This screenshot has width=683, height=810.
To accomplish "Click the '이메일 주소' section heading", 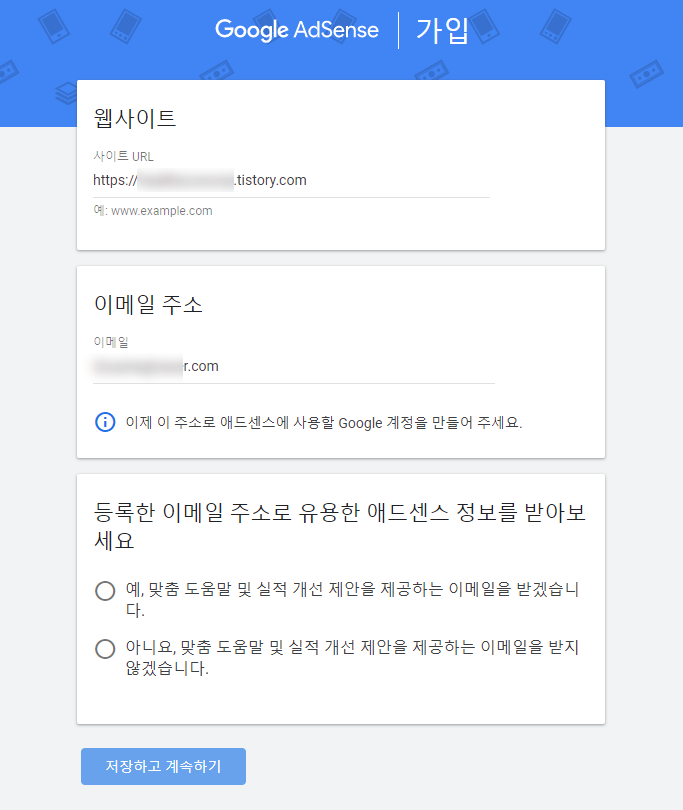I will tap(148, 304).
